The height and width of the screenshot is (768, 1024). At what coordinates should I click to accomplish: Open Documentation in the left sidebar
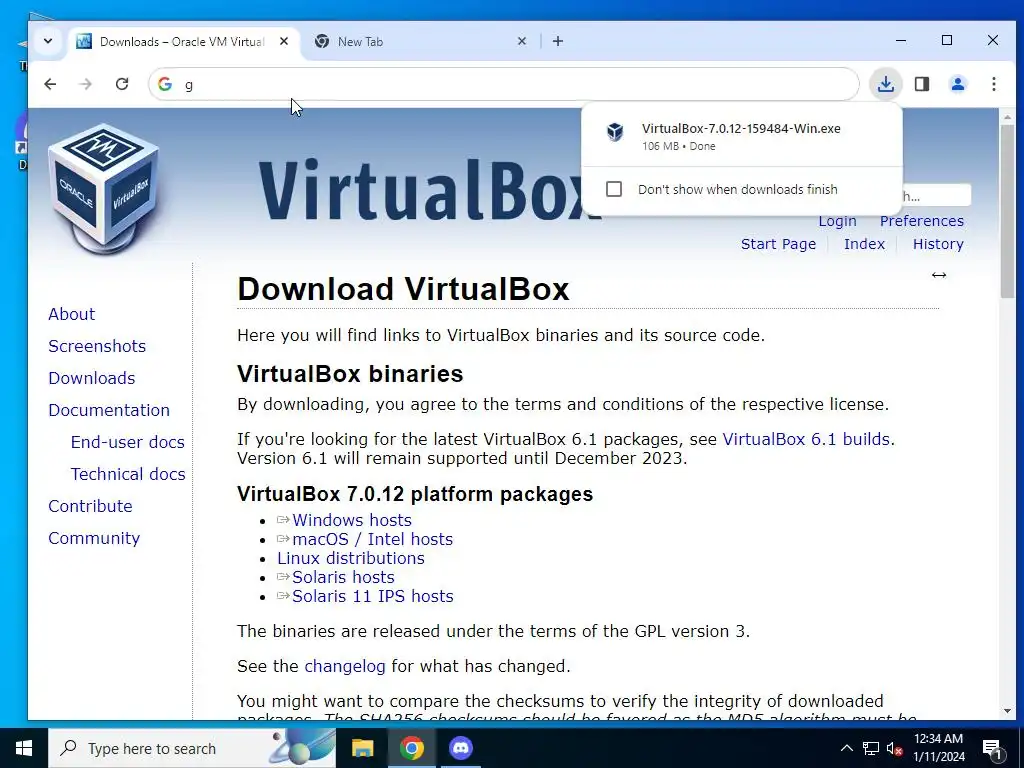click(109, 410)
